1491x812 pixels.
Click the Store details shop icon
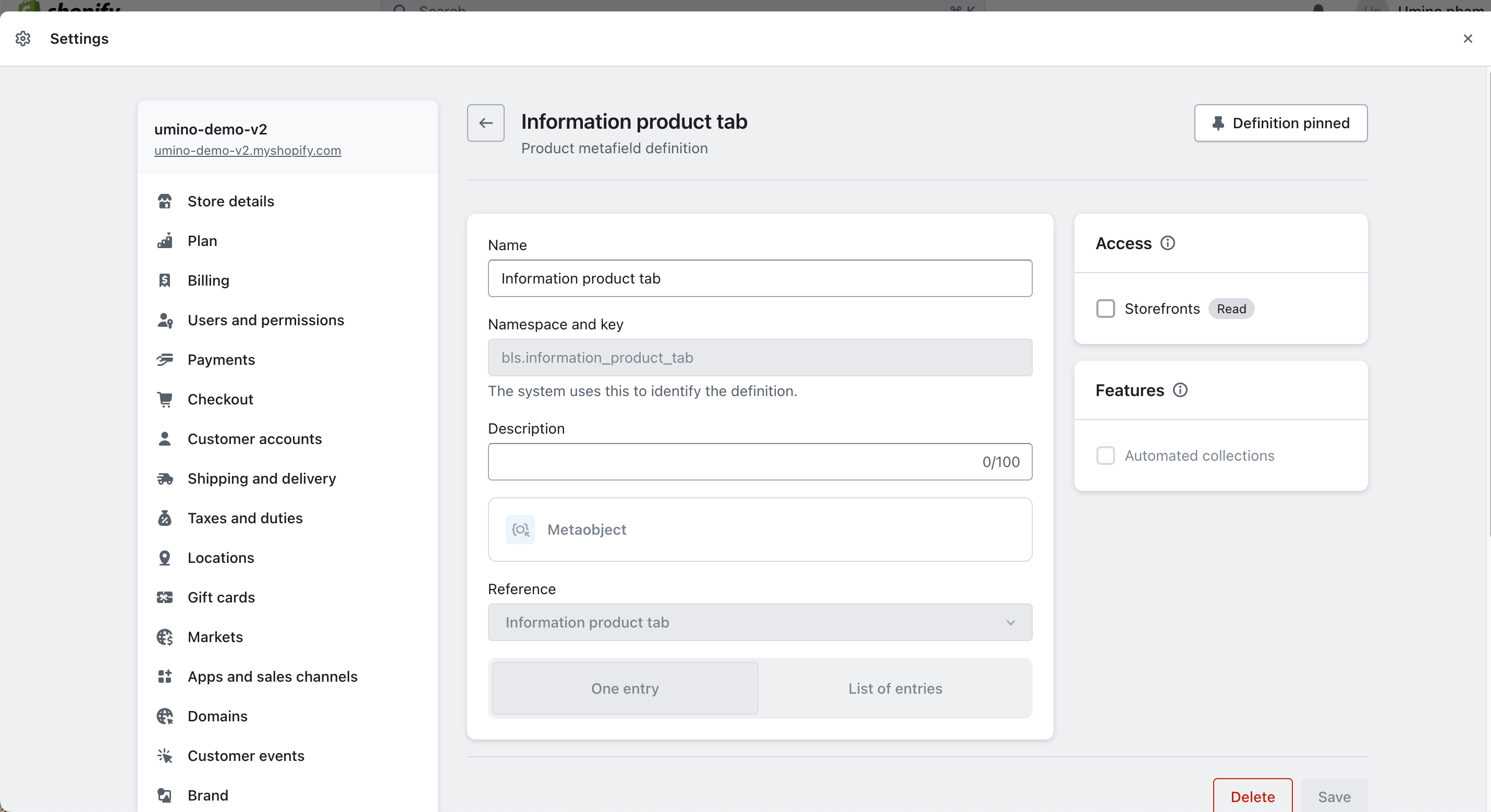165,201
